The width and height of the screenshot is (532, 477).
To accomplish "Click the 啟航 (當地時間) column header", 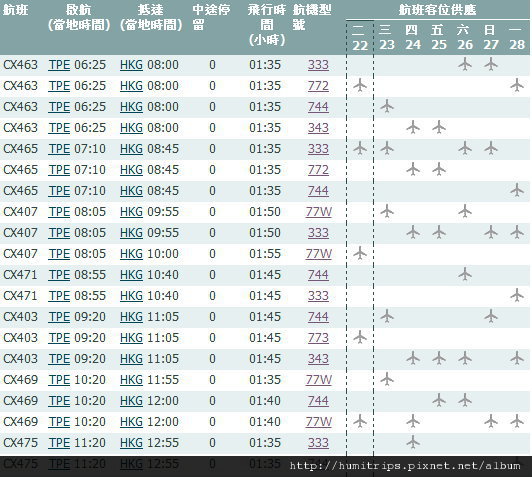I will (79, 17).
